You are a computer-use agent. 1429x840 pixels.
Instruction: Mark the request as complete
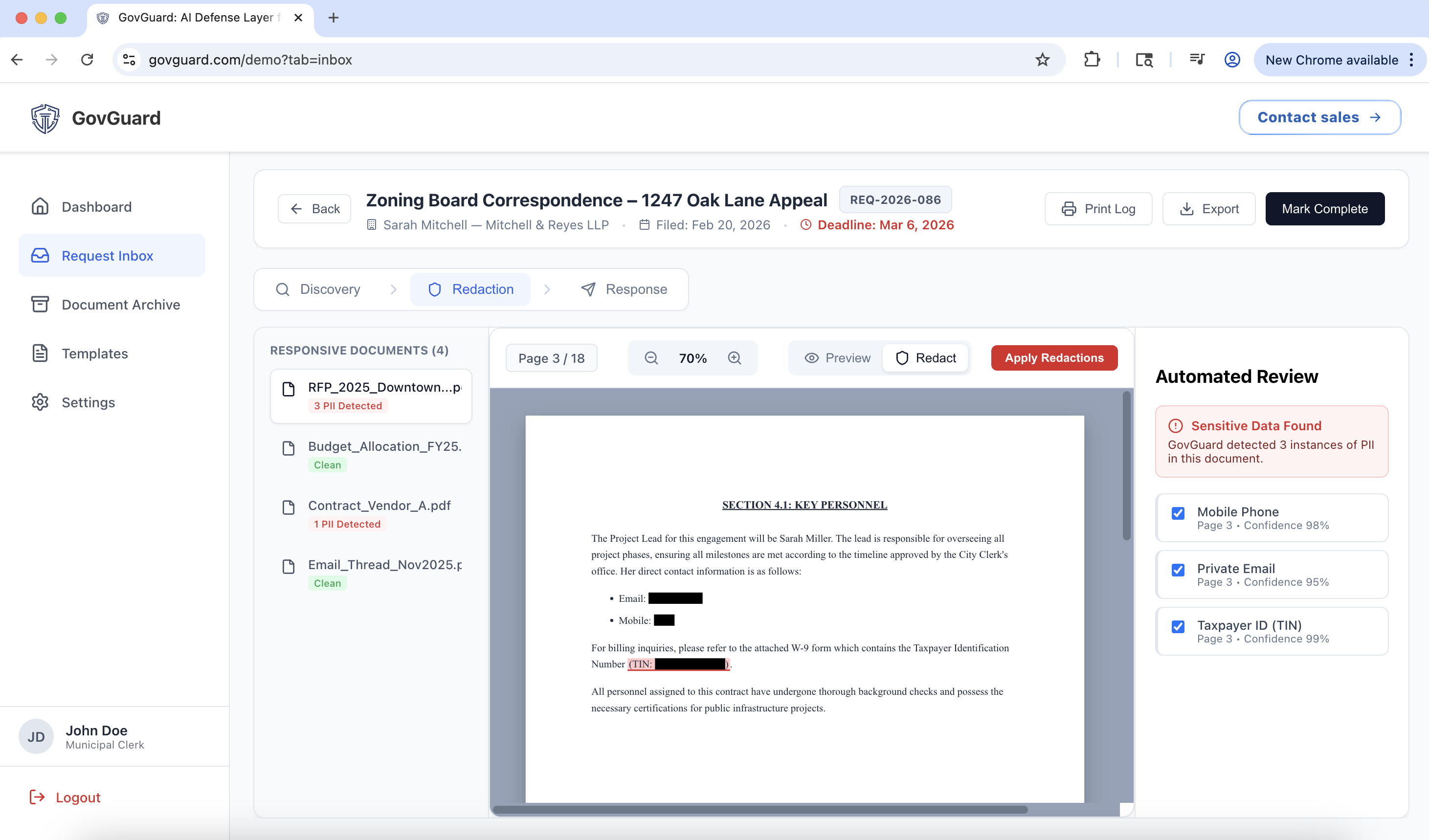pyautogui.click(x=1325, y=209)
